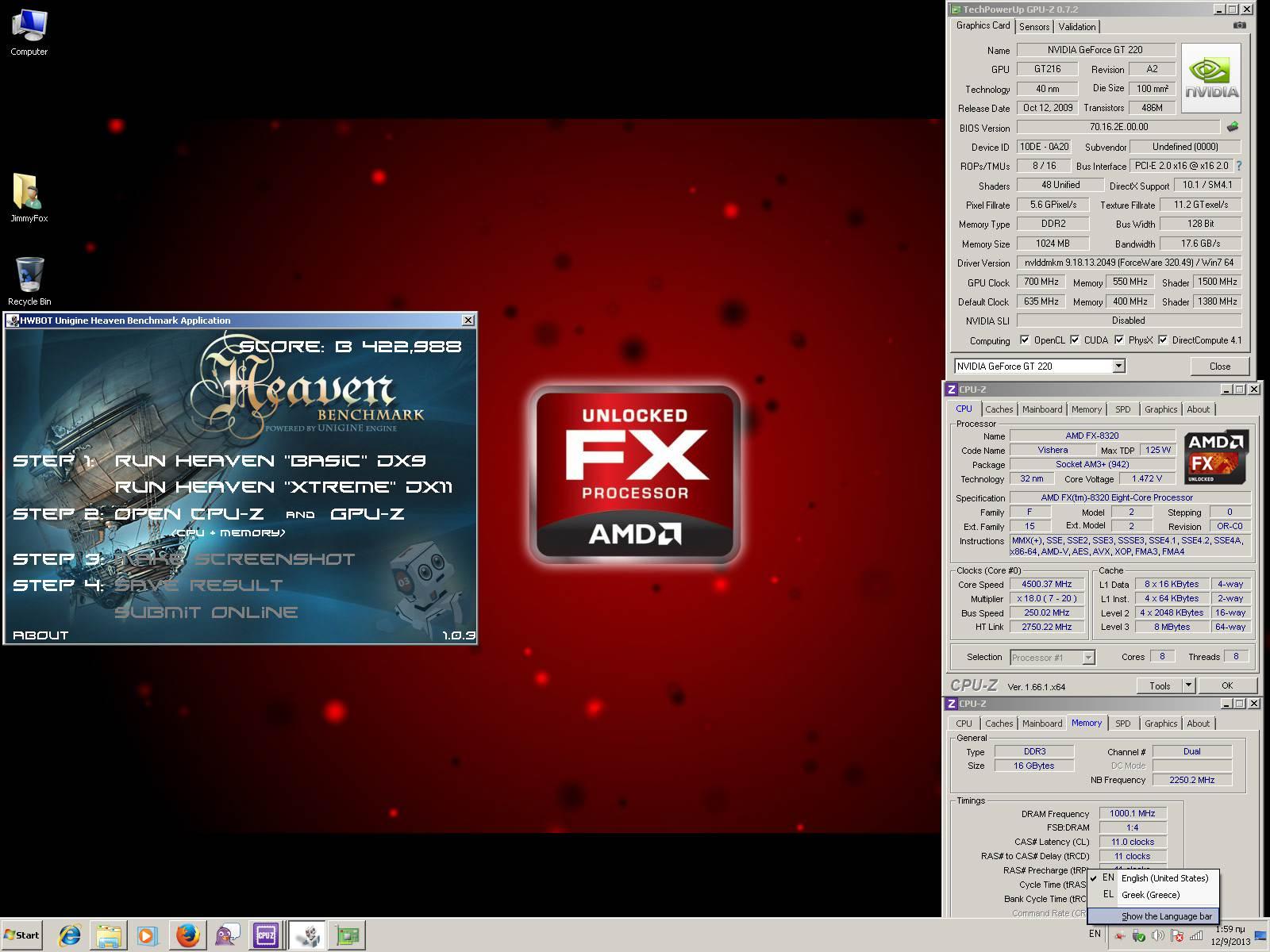Open the JimmyFox folder on desktop
Viewport: 1270px width, 952px height.
pyautogui.click(x=29, y=197)
